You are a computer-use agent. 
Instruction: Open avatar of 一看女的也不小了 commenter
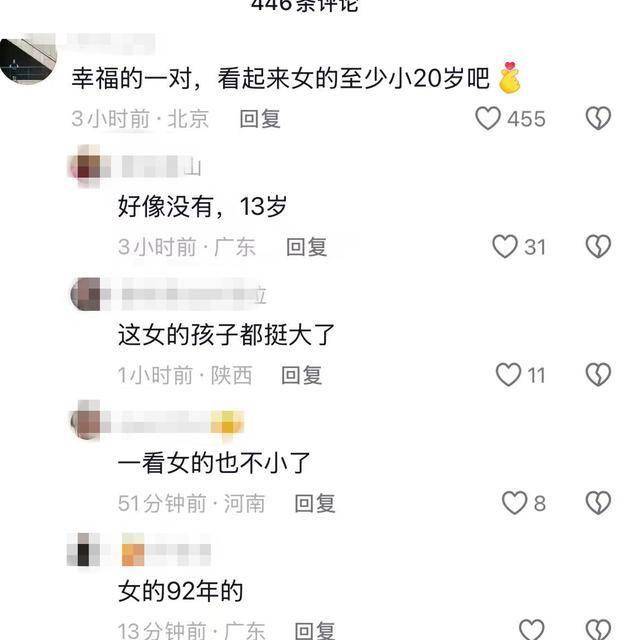pos(85,422)
